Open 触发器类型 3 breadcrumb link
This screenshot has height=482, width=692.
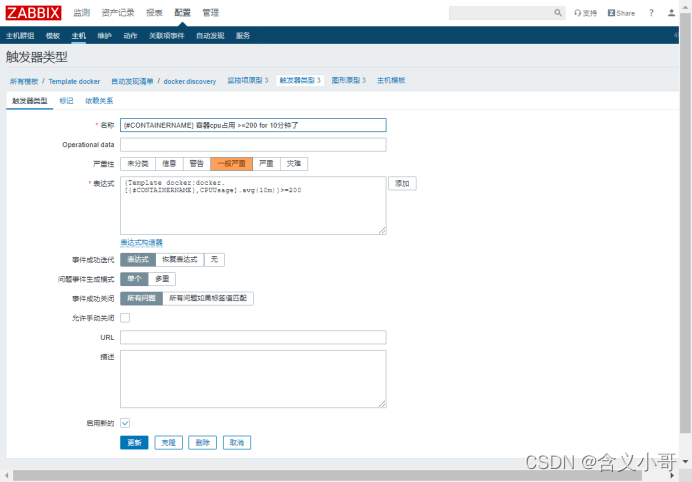300,80
